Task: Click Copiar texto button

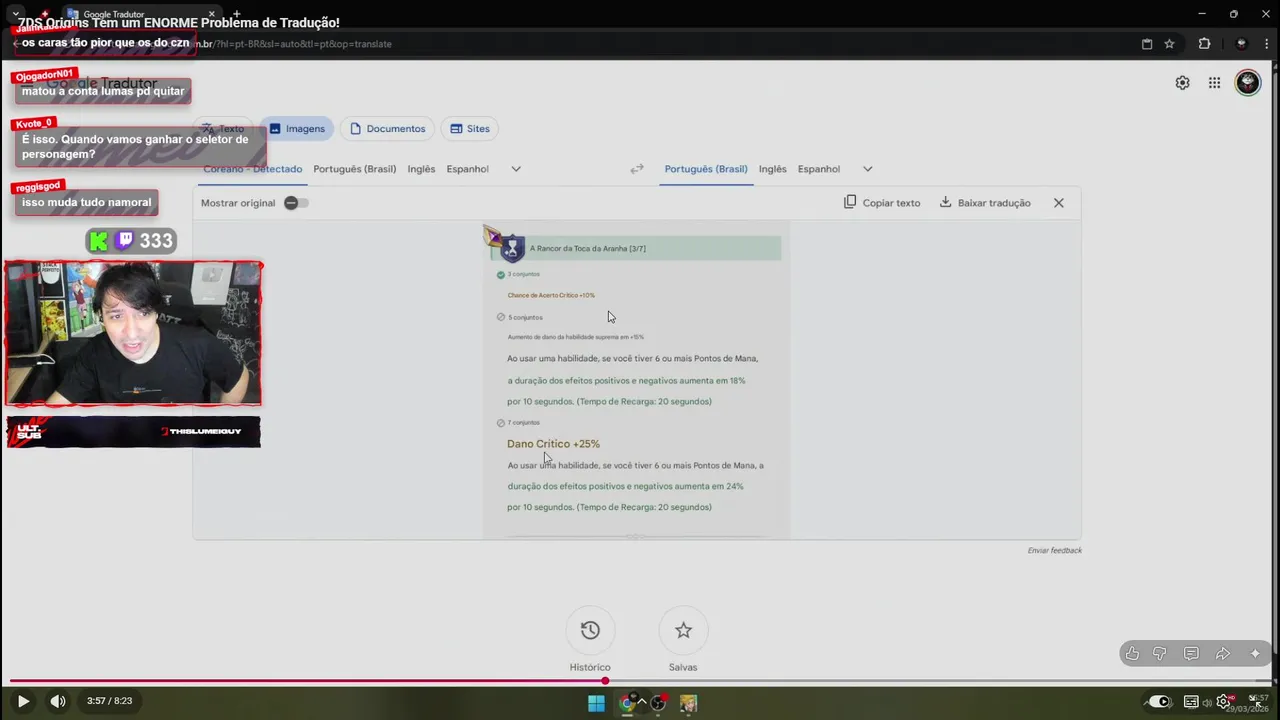Action: click(882, 202)
